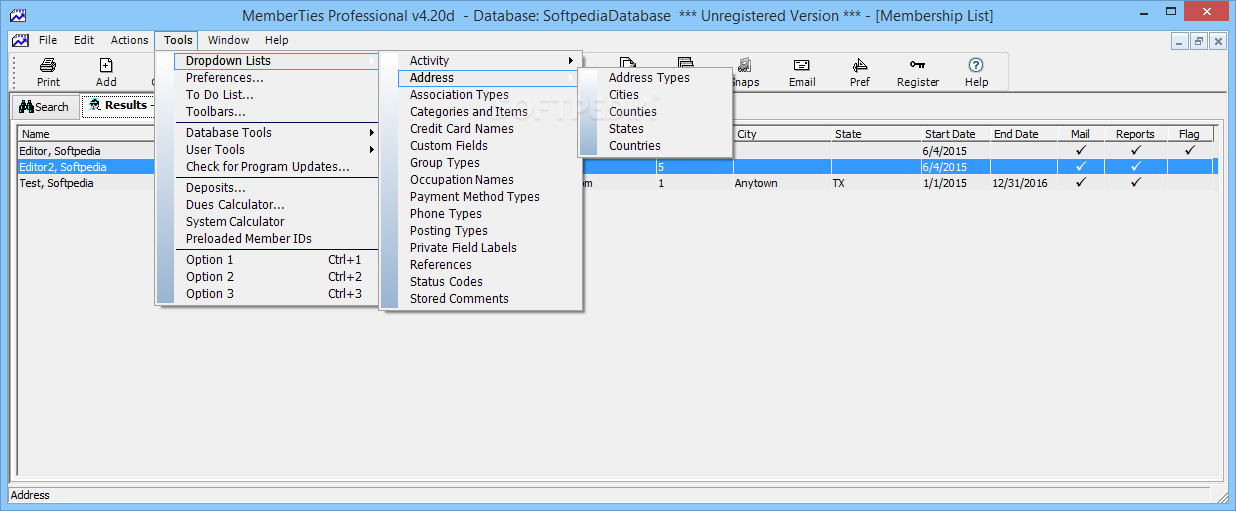Open the Window menu
Image resolution: width=1236 pixels, height=511 pixels.
(x=229, y=40)
